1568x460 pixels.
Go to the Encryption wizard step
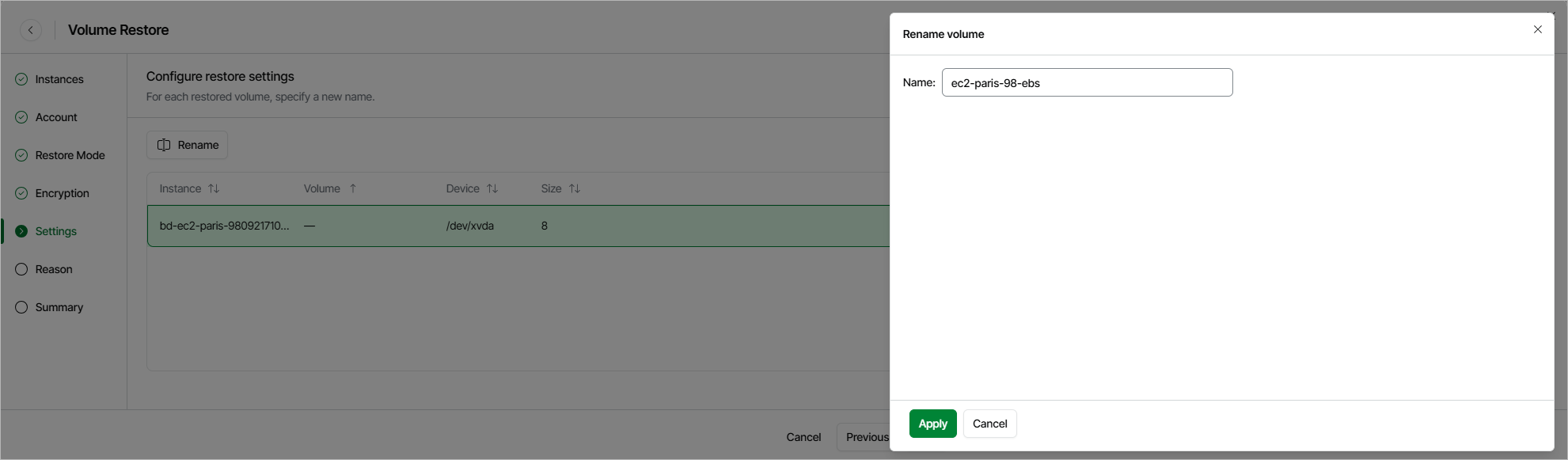62,193
